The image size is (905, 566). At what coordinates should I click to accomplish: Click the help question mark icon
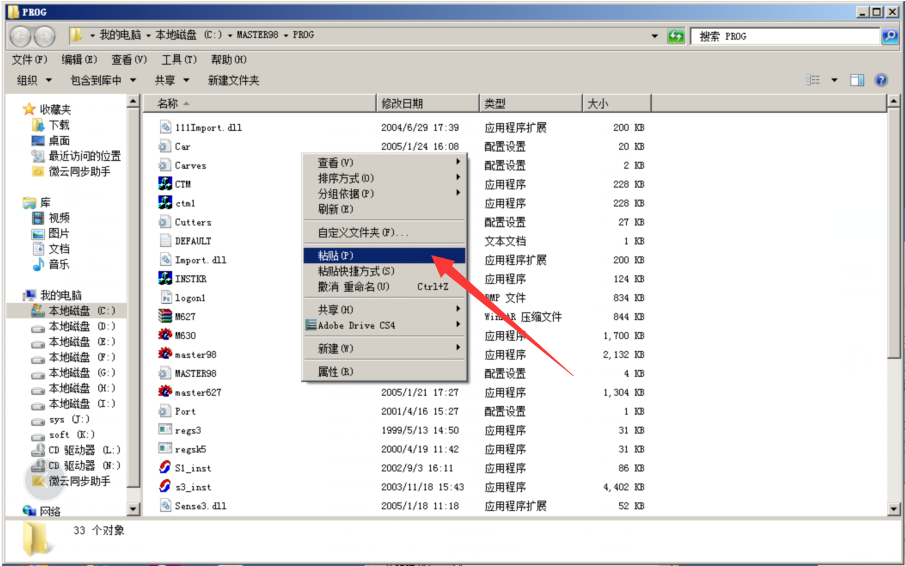pyautogui.click(x=881, y=80)
